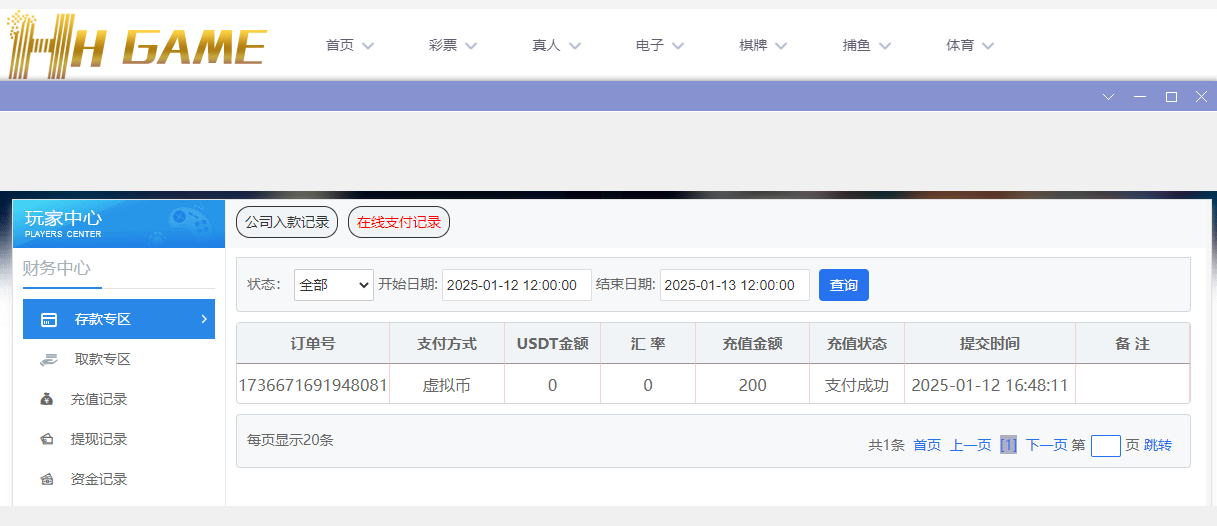The height and width of the screenshot is (526, 1217).
Task: Click the 结束日期 end date field
Action: [x=734, y=285]
